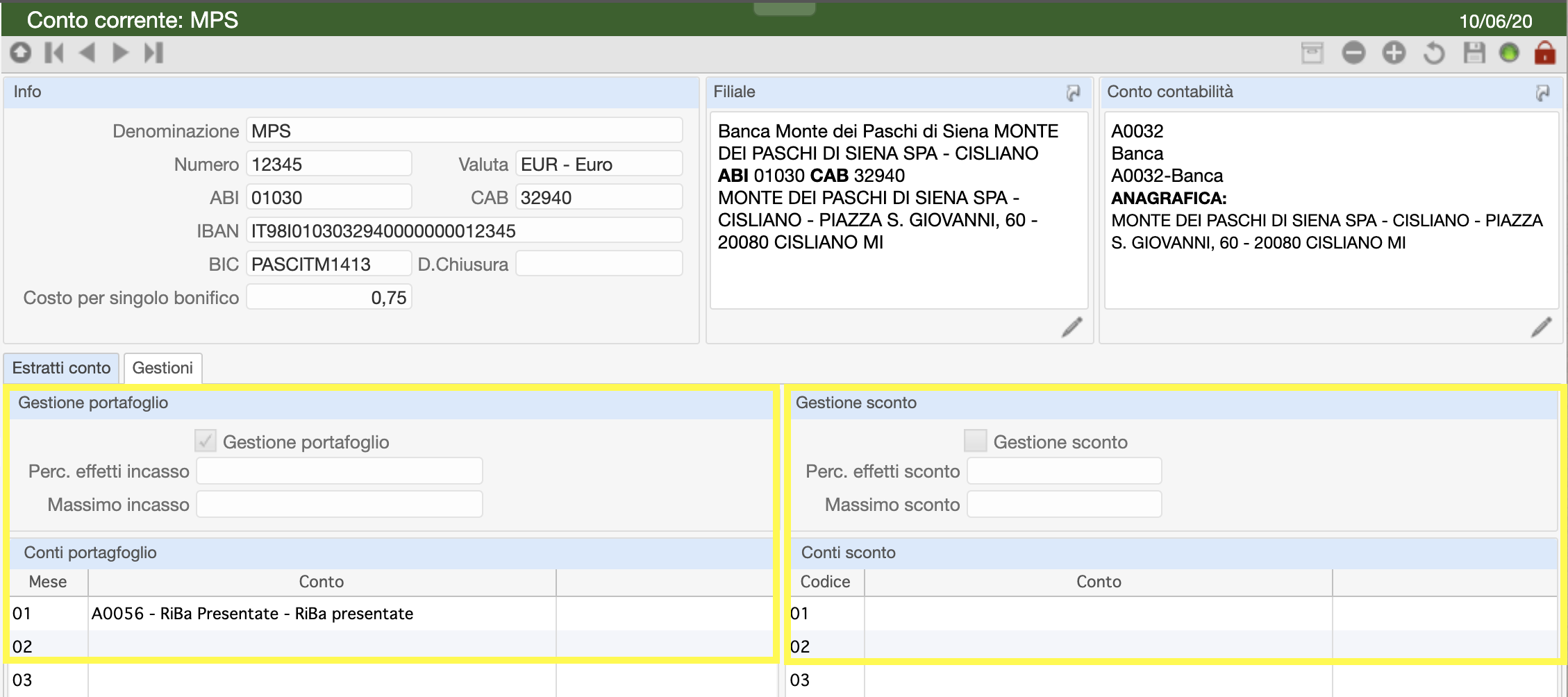Switch to the Estratti conto tab
The image size is (1568, 697).
(x=62, y=368)
